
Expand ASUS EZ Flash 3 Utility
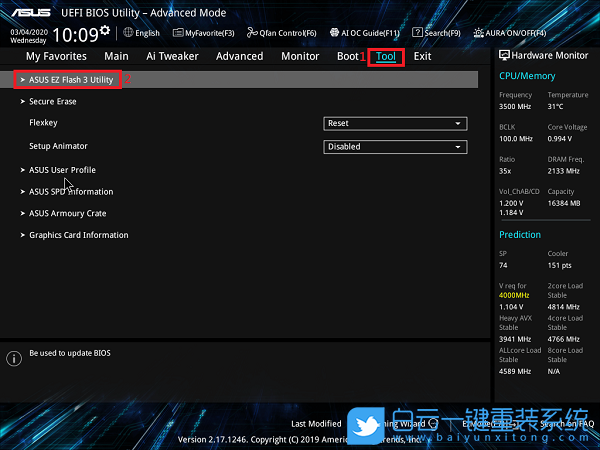pyautogui.click(x=70, y=79)
